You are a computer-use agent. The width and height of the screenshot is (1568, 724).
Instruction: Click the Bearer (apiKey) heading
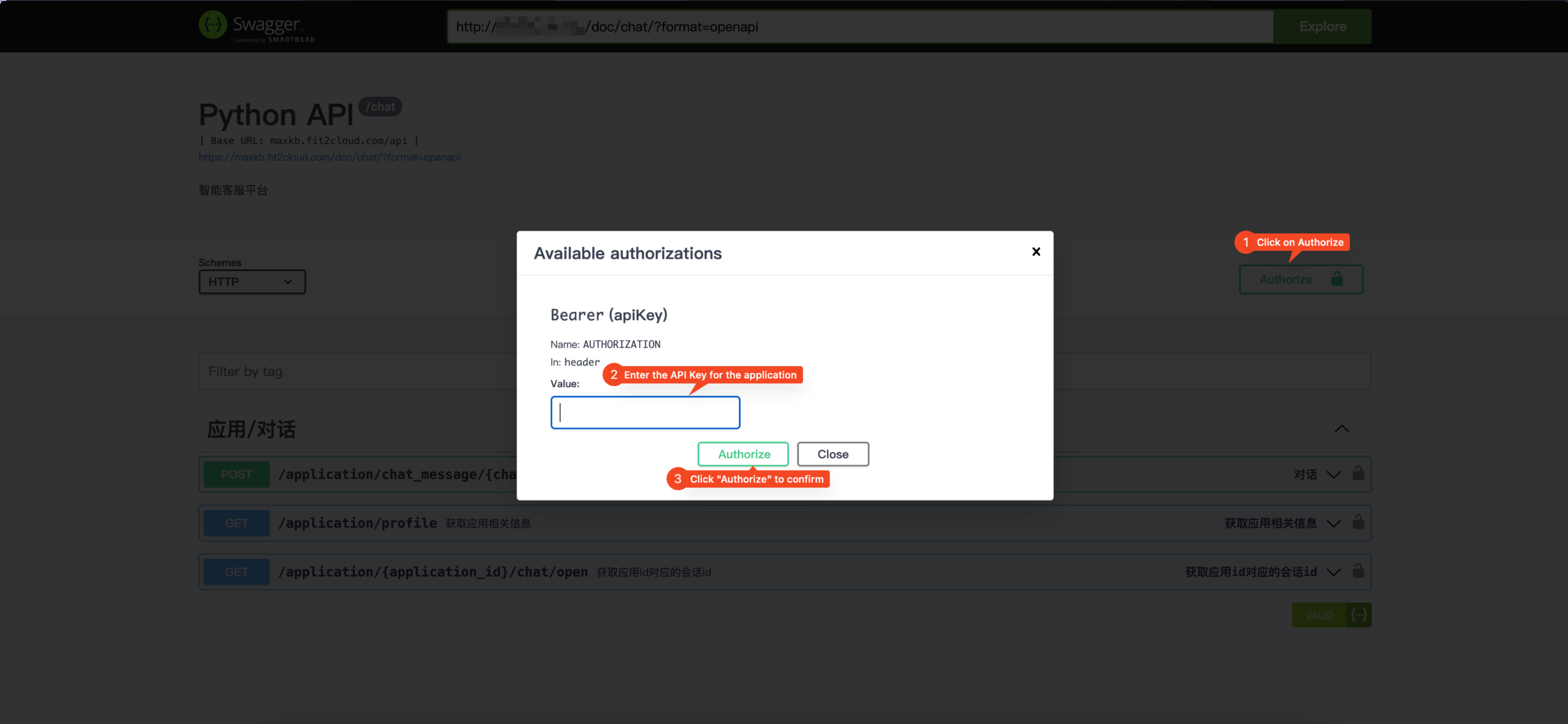[x=609, y=315]
